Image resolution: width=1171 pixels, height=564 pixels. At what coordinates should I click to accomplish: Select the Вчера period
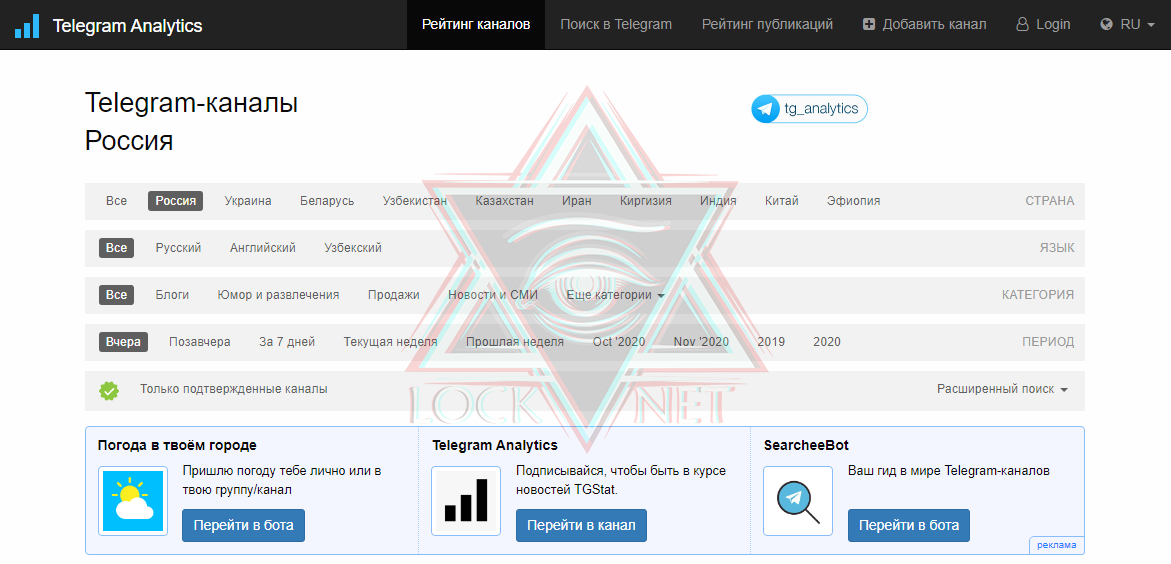click(x=123, y=342)
